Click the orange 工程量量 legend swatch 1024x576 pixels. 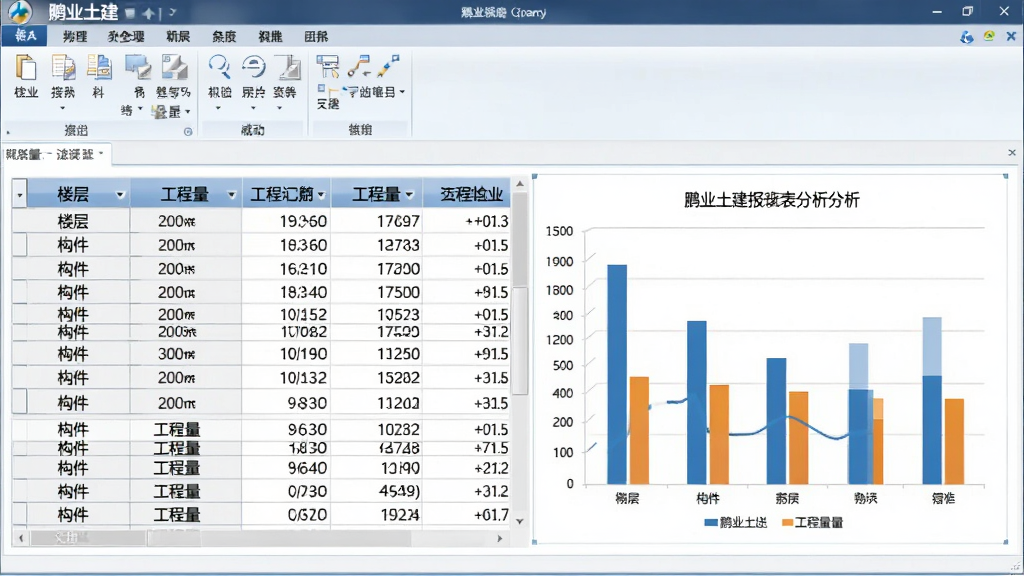pyautogui.click(x=787, y=522)
